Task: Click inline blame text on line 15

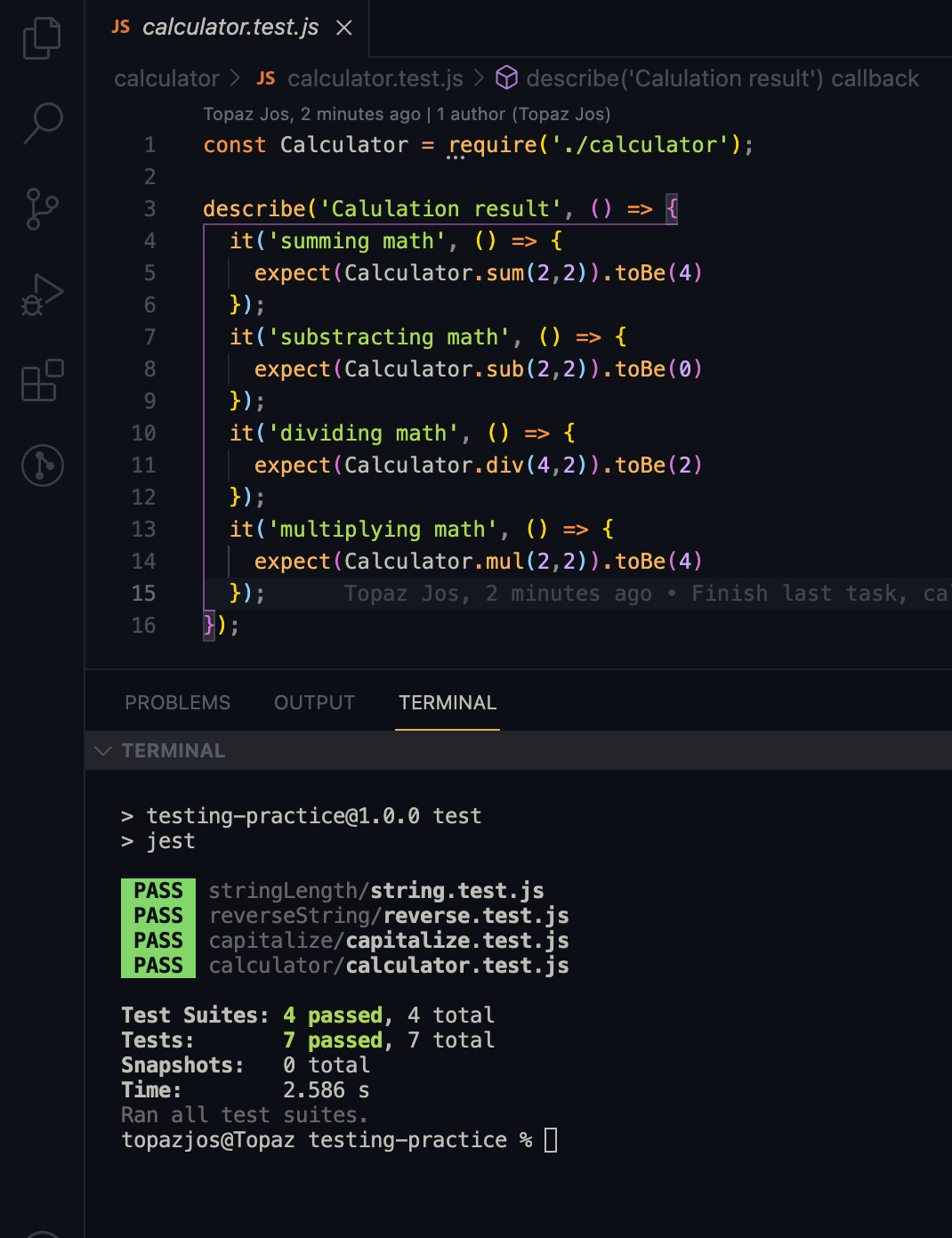Action: 647,594
